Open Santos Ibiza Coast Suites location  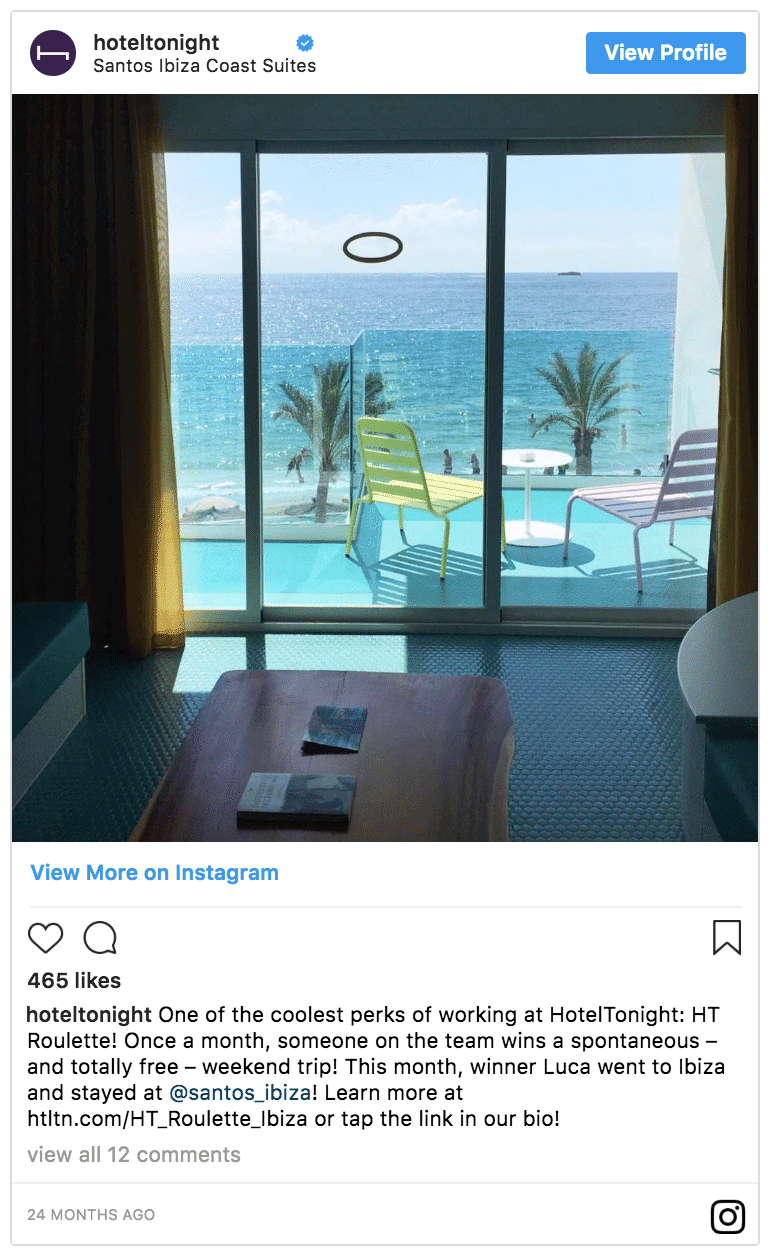click(x=204, y=66)
